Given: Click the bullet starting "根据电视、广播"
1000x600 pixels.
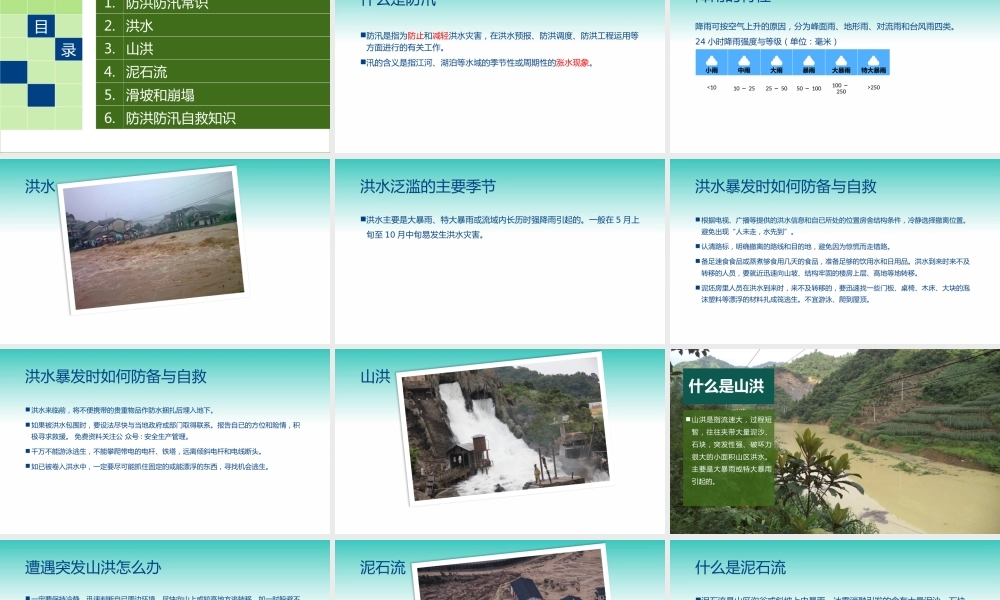Looking at the screenshot, I should click(x=831, y=226).
